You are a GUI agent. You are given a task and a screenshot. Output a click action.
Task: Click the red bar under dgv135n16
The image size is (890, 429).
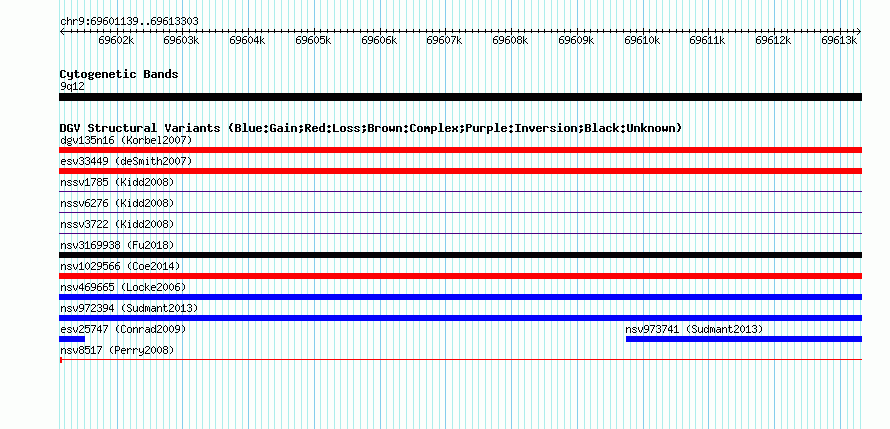[460, 150]
